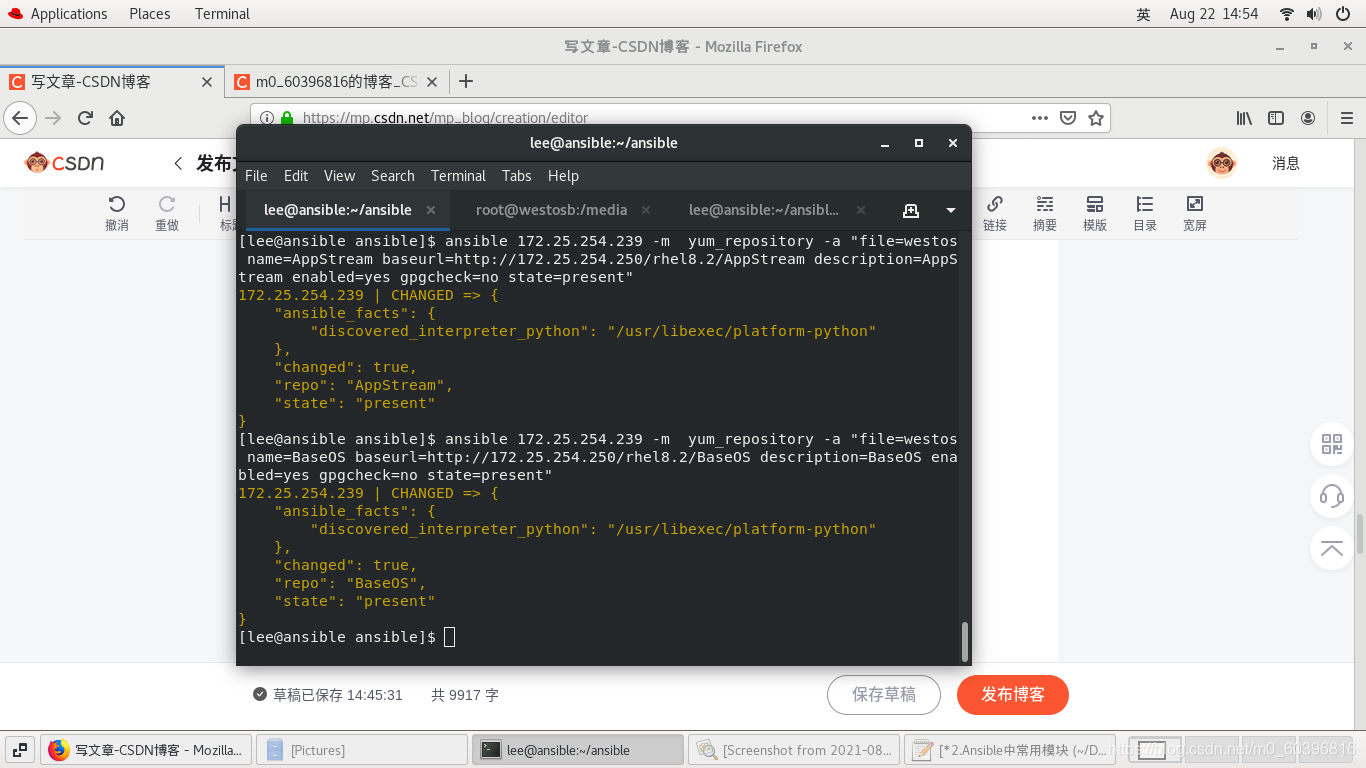This screenshot has width=1366, height=768.
Task: Click the Pocket save icon in address bar
Action: click(1068, 117)
